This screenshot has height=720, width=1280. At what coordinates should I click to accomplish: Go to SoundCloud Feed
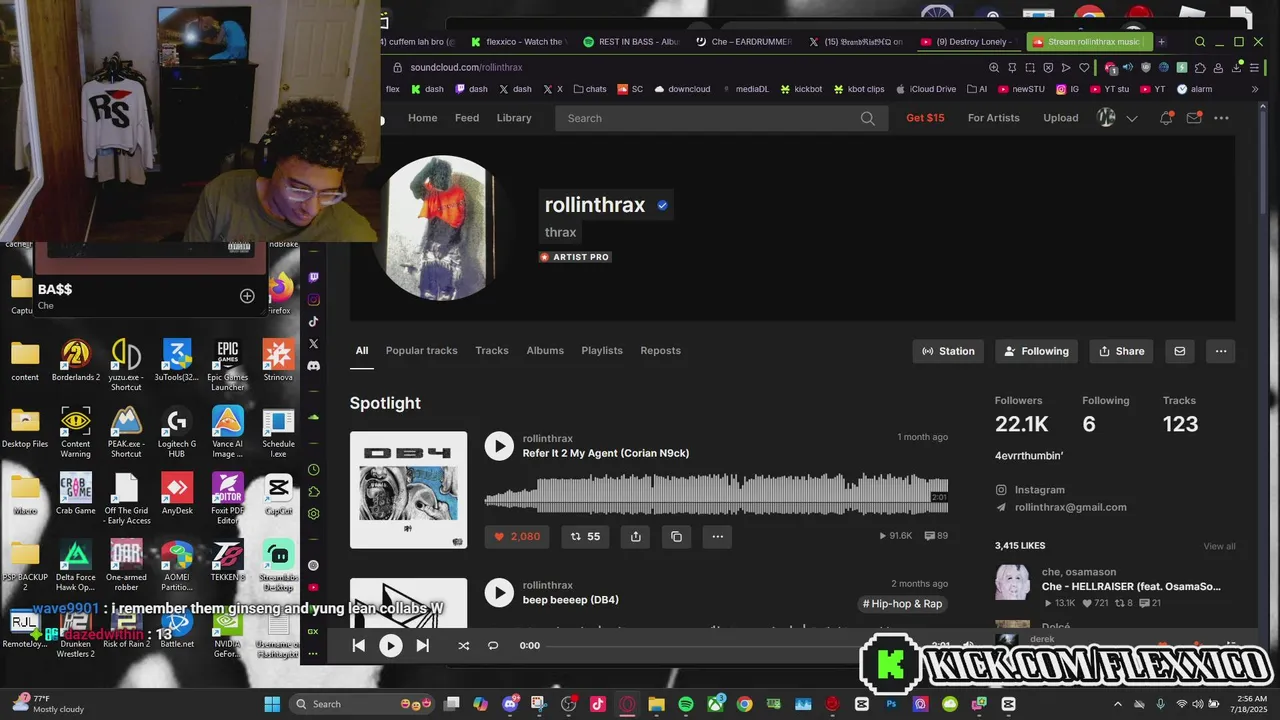click(467, 118)
